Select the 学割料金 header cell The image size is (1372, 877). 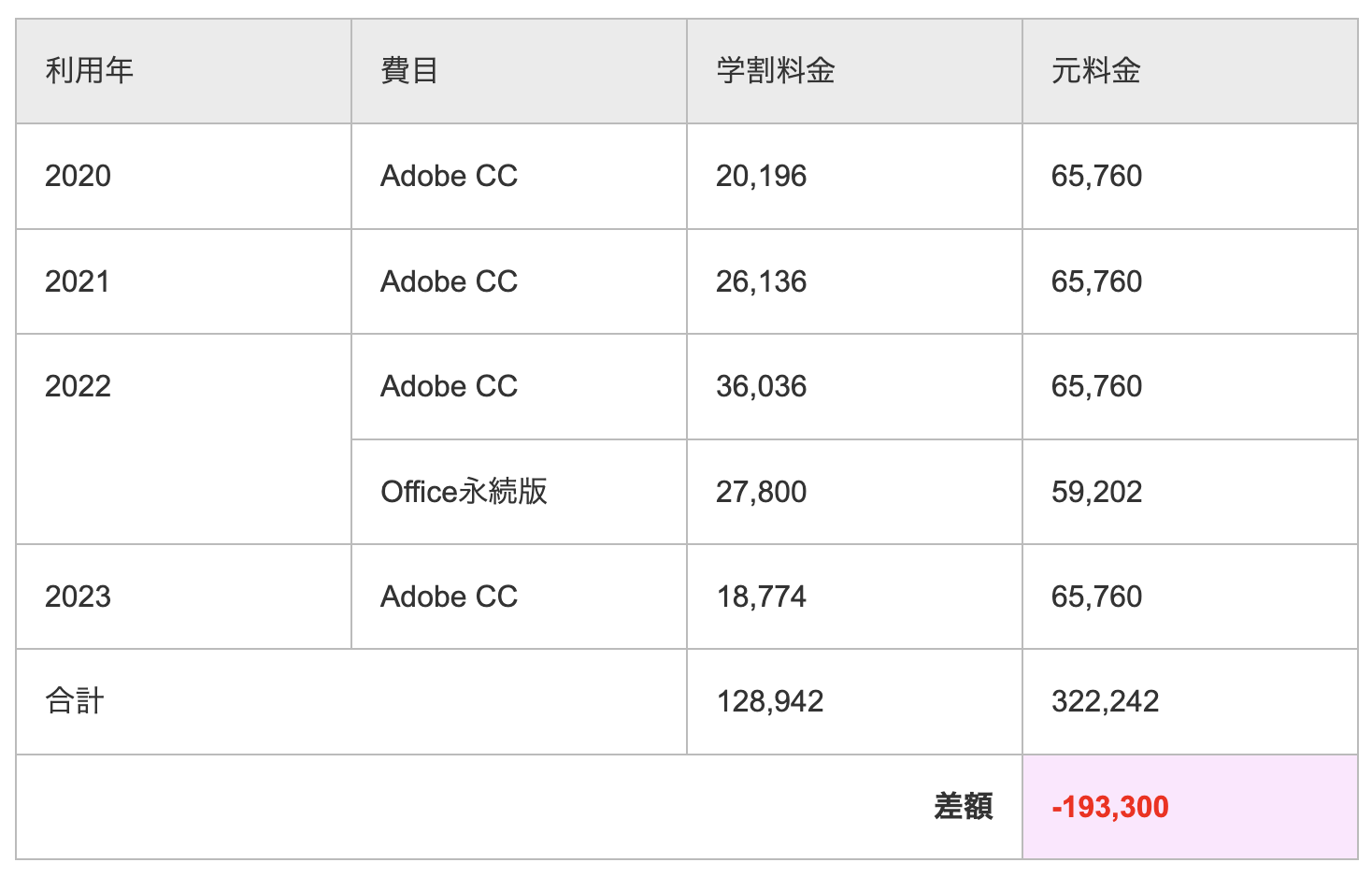775,71
